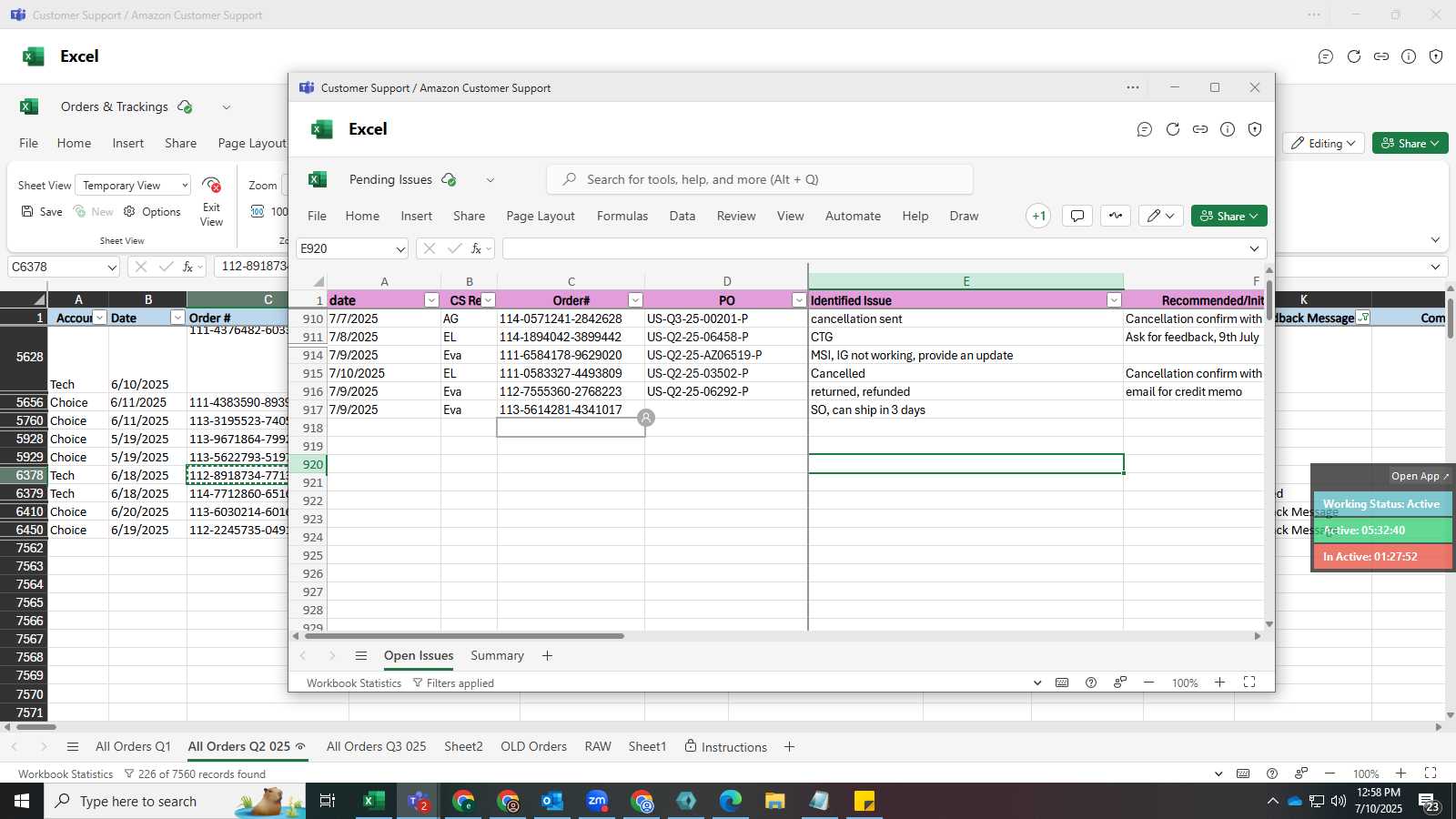Screen dimensions: 1456x819
Task: Save sheet view in background Excel
Action: point(42,212)
